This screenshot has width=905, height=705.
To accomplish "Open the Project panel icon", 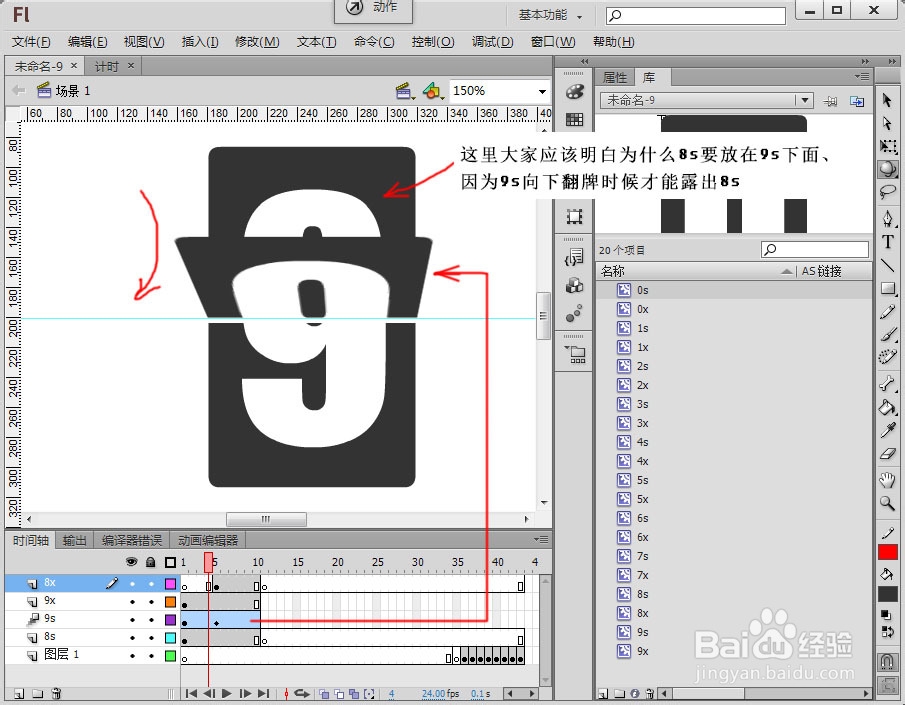I will coord(576,354).
